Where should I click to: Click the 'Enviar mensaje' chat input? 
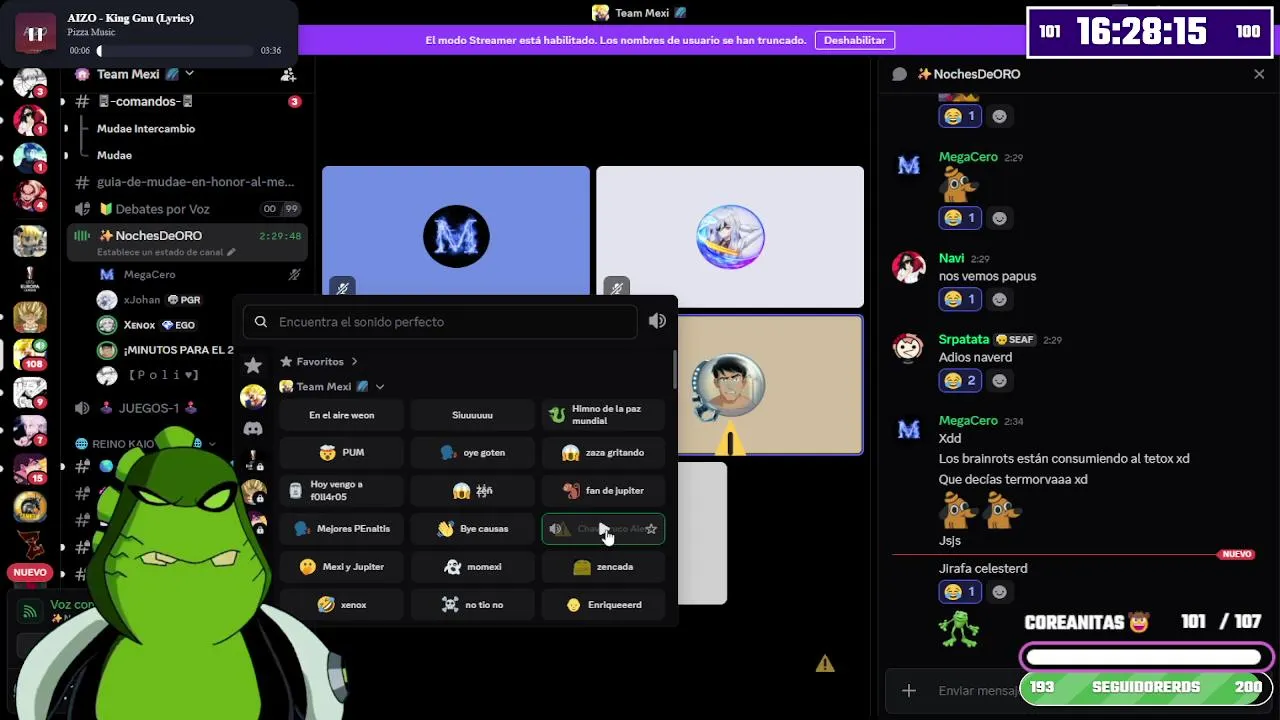click(x=978, y=690)
